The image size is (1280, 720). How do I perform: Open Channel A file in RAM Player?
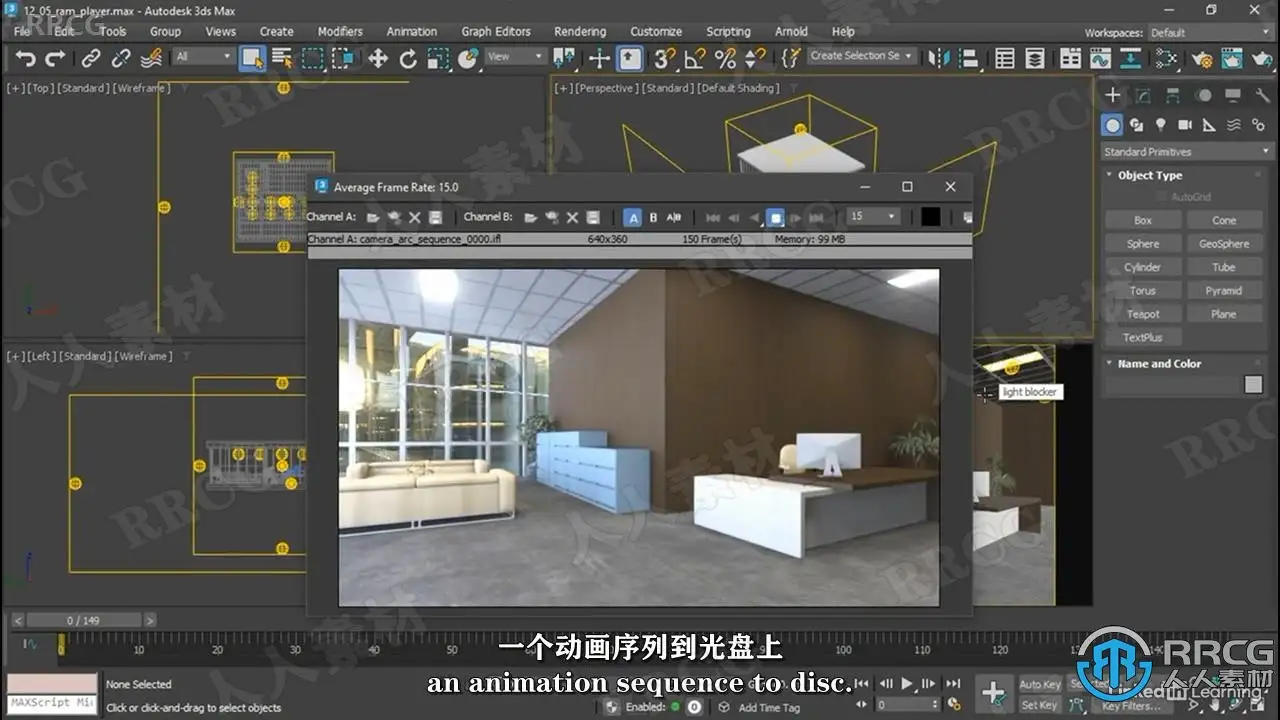(373, 217)
